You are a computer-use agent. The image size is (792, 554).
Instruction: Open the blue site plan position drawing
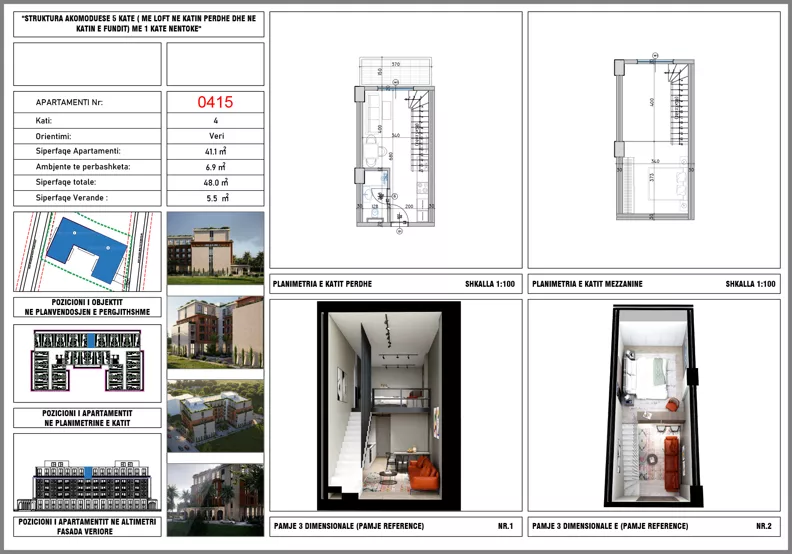pyautogui.click(x=87, y=251)
